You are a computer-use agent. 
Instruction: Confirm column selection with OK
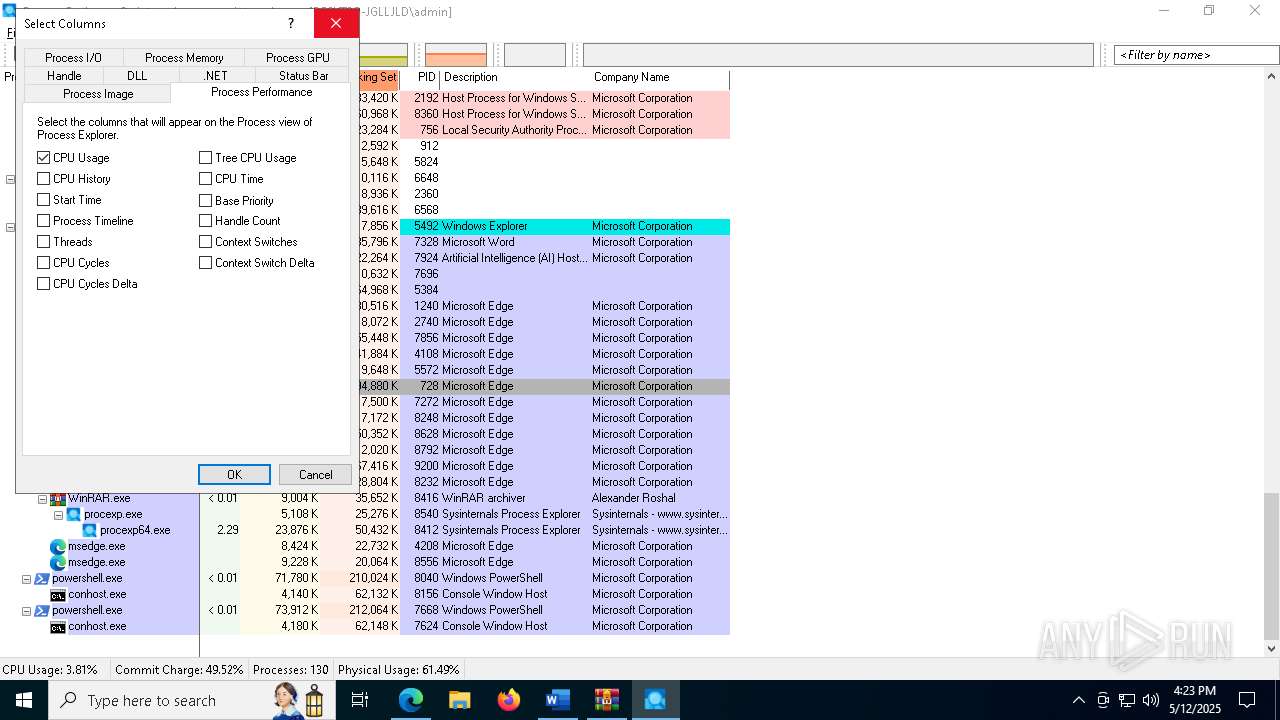tap(234, 475)
